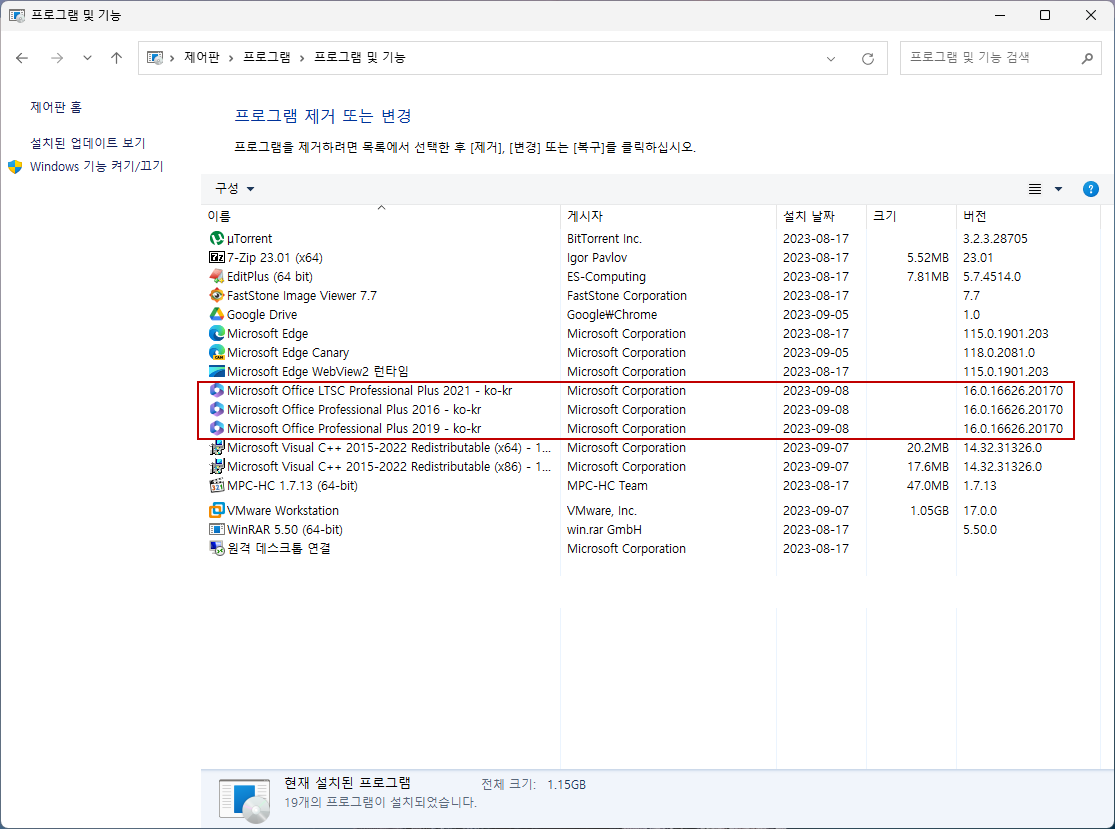Click the Office Professional Plus 2016 icon
The height and width of the screenshot is (829, 1115).
tap(217, 410)
